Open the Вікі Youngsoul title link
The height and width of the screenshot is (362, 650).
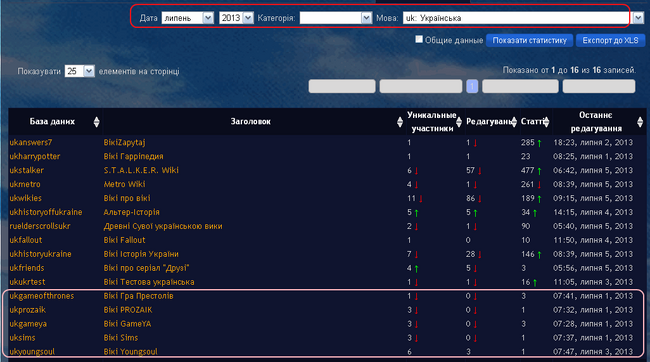point(130,352)
